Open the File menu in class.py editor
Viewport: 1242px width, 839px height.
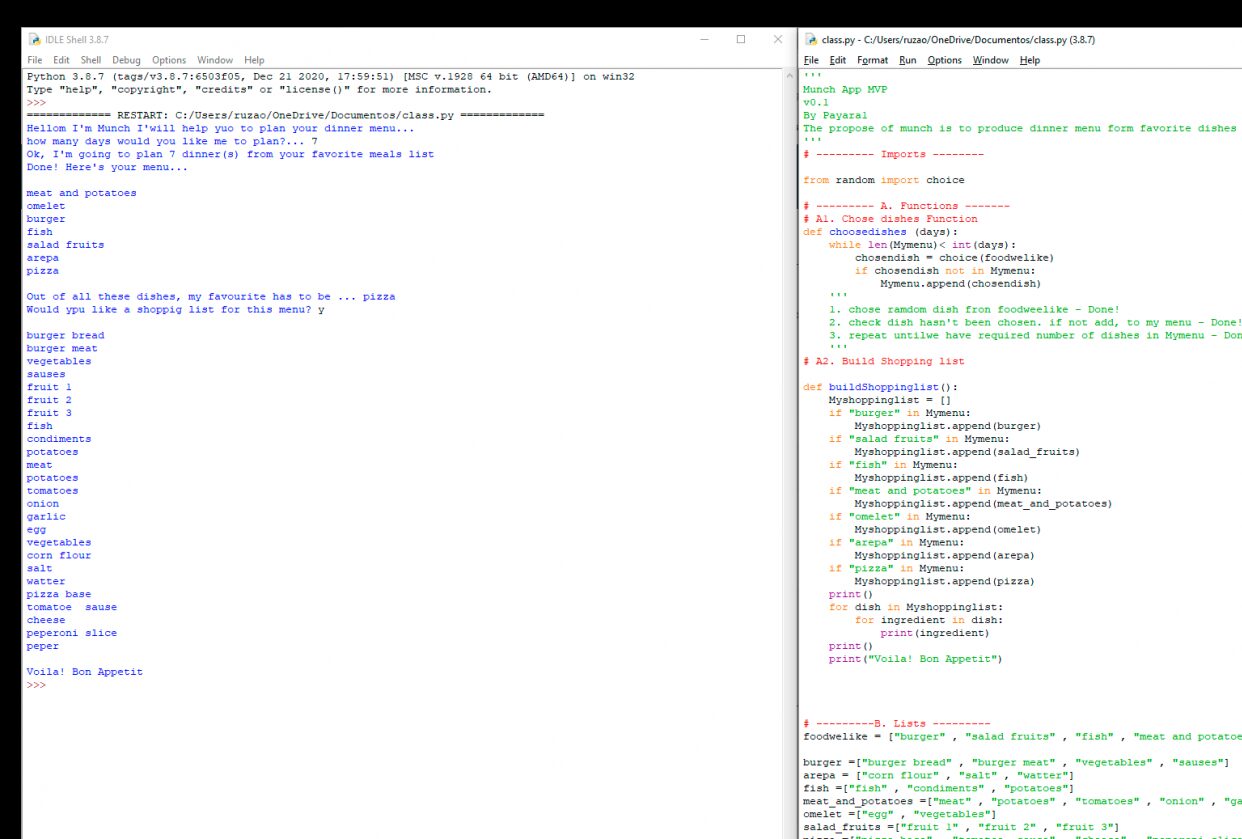pos(812,60)
